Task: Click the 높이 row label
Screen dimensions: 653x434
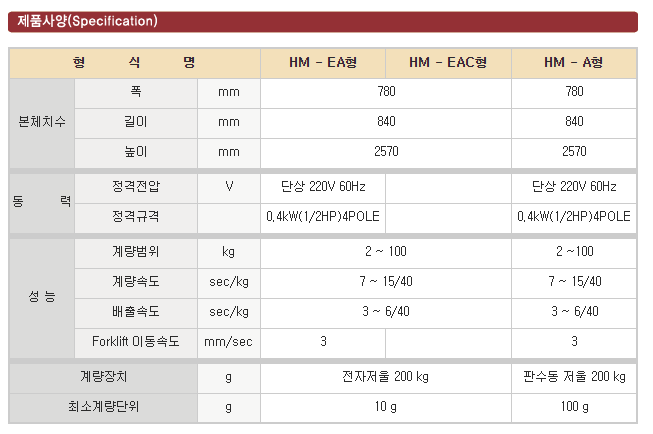Action: [136, 152]
